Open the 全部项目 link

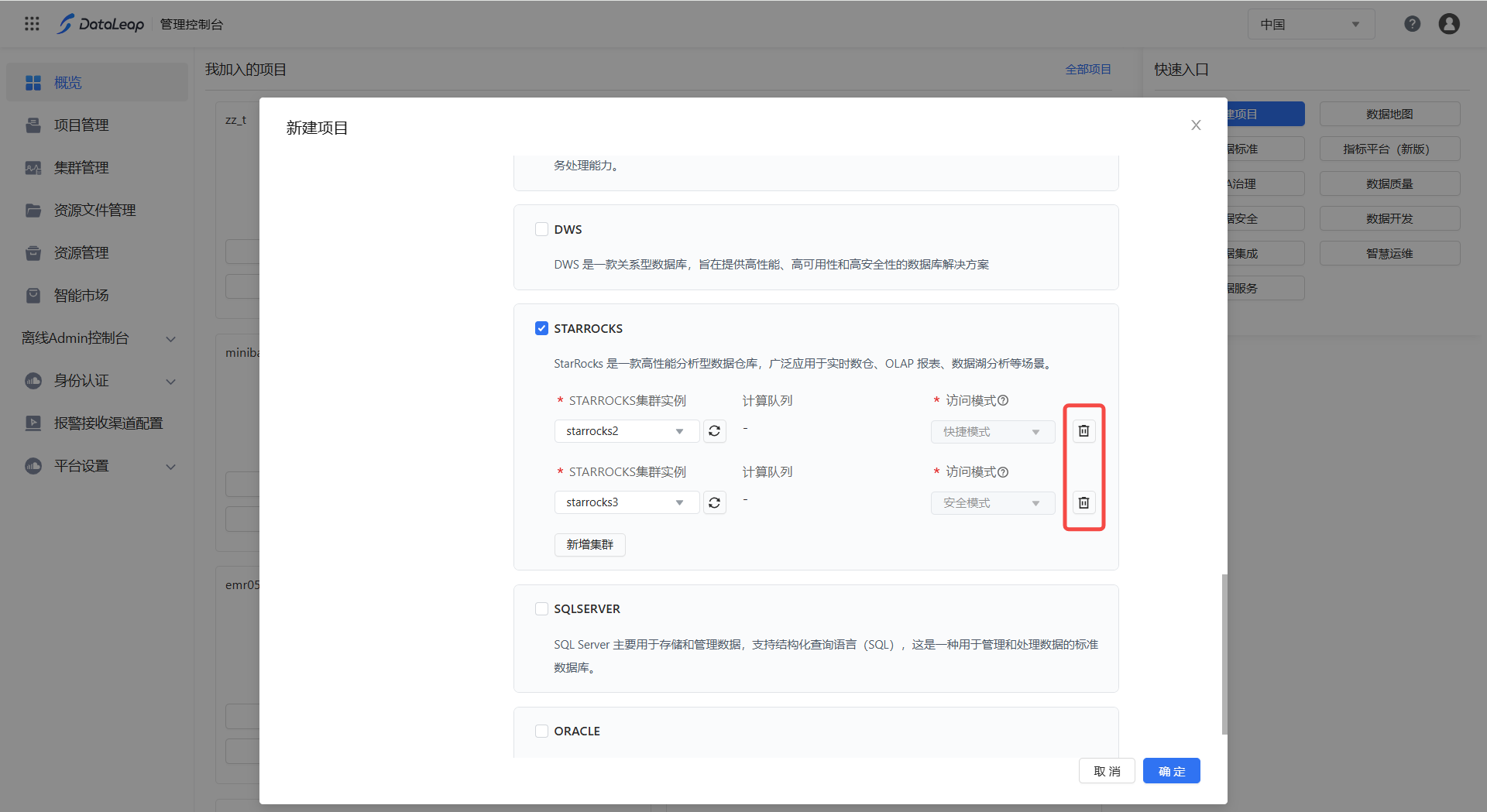(1087, 70)
